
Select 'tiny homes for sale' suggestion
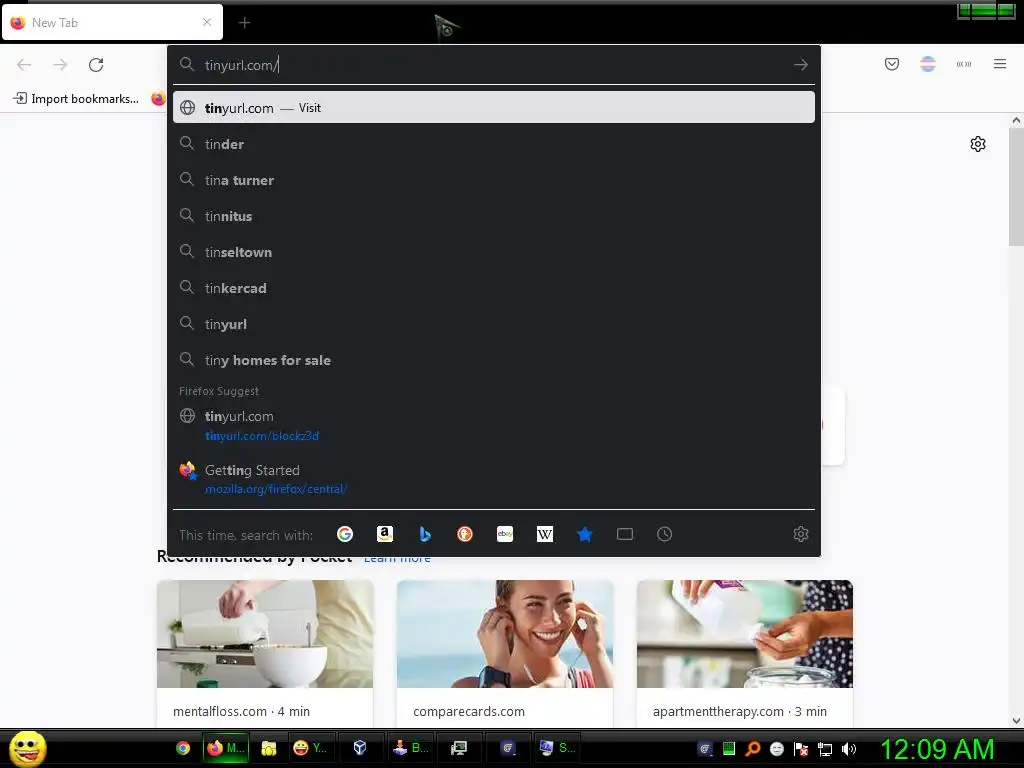(x=494, y=360)
